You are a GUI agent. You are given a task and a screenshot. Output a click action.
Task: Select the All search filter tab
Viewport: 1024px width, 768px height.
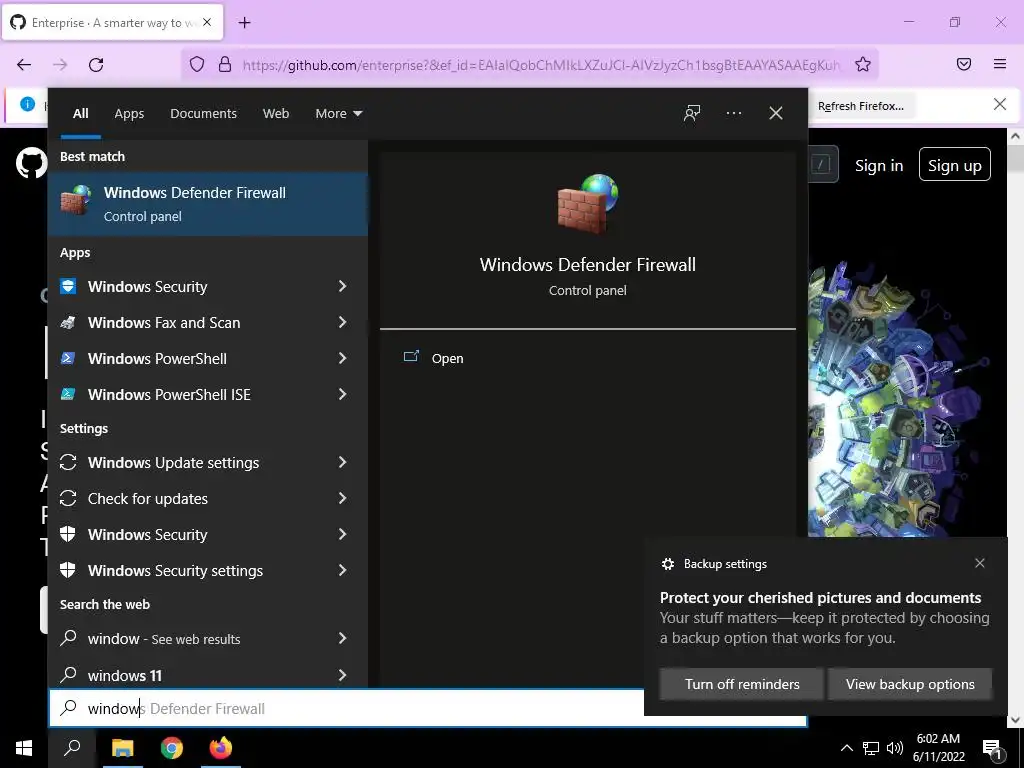tap(81, 113)
